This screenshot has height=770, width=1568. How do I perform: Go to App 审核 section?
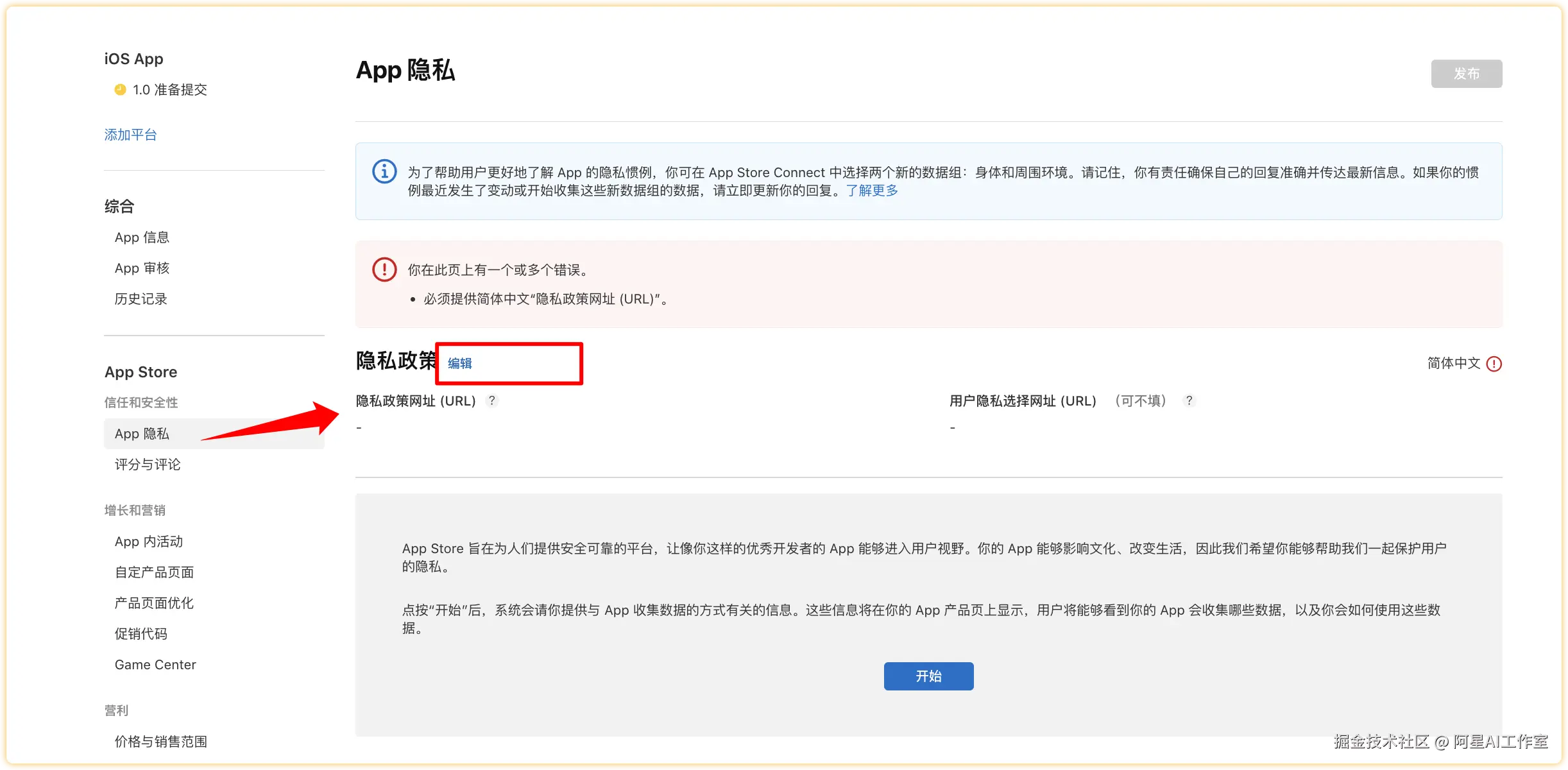142,268
